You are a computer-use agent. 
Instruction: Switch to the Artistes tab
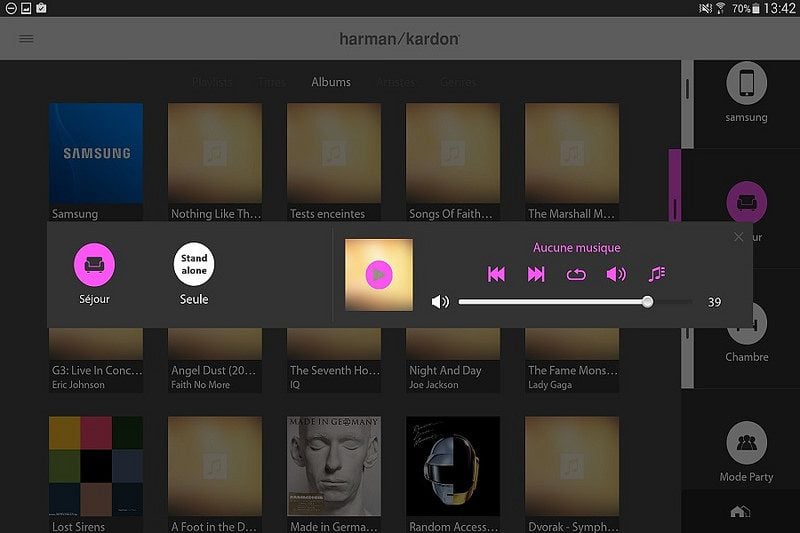click(x=395, y=82)
